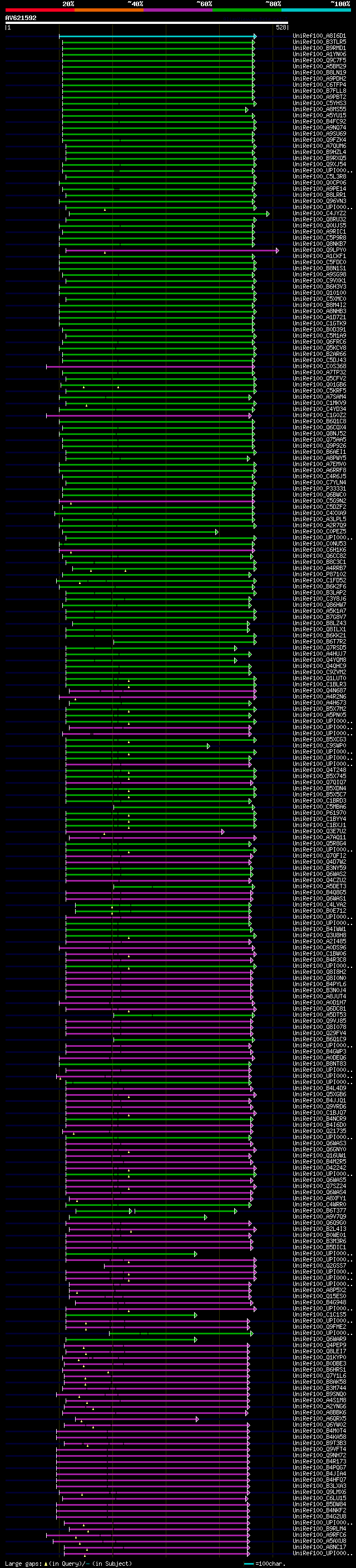Select the UniRef100_C5L3R8 label
The height and width of the screenshot is (1568, 356).
coord(319,177)
